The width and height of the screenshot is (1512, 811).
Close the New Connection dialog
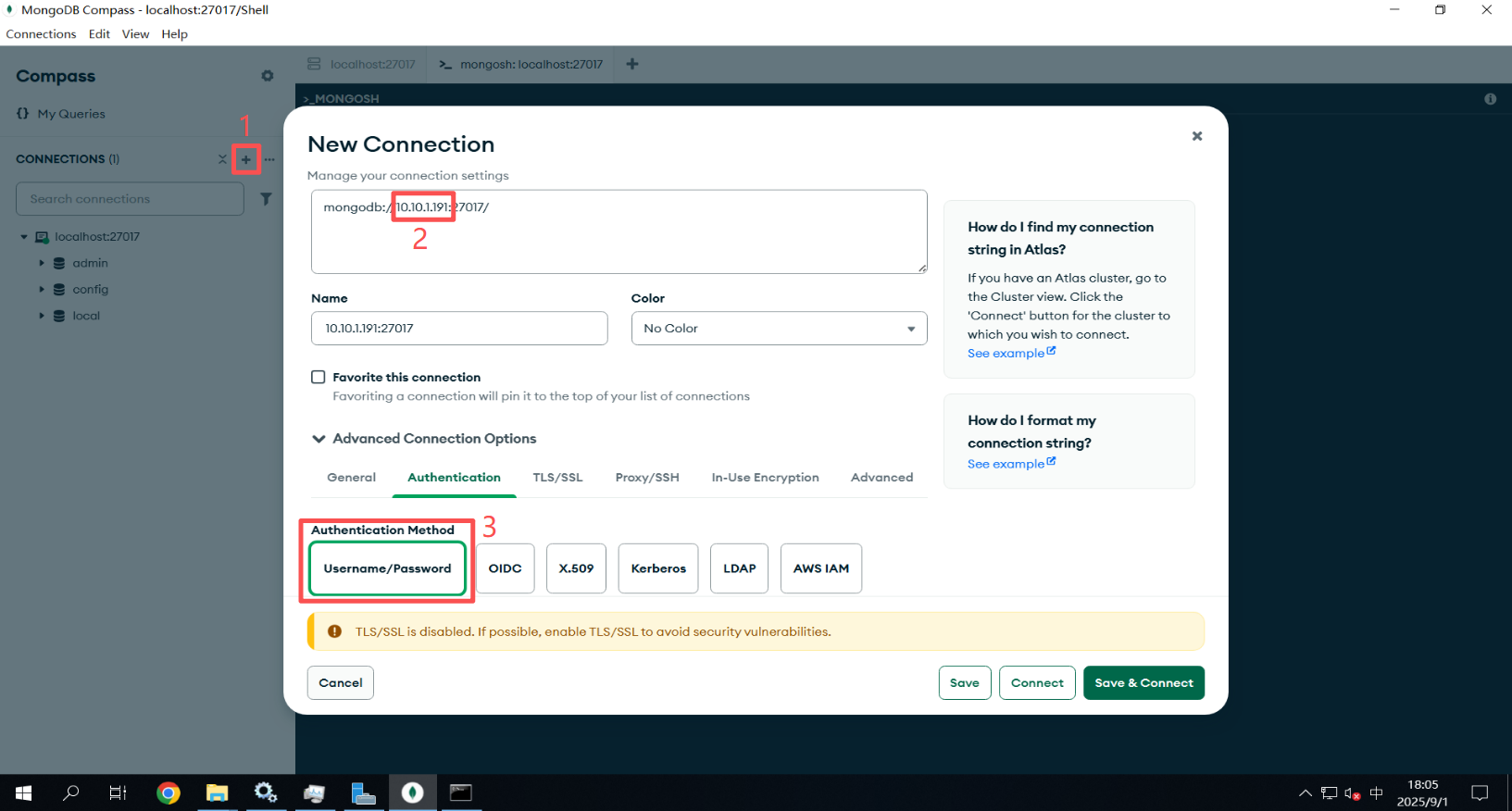[x=1197, y=136]
